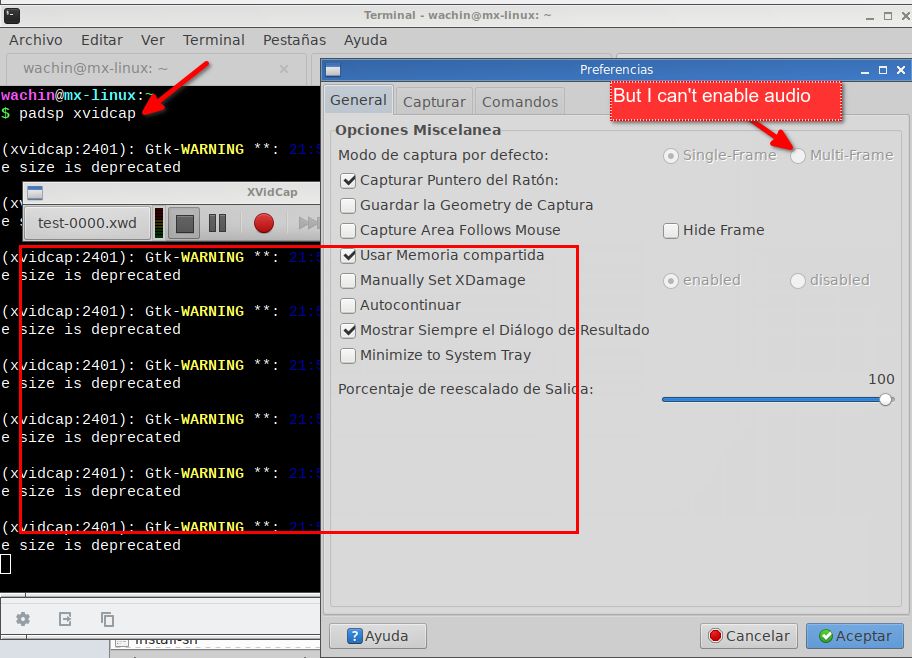Click the 'padsp xvidcap' command text

(77, 113)
